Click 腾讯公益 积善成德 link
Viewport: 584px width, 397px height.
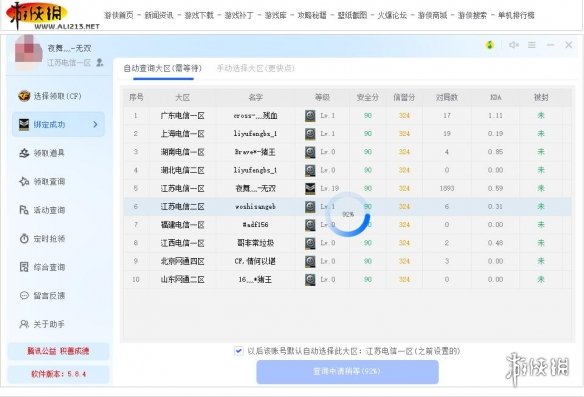58,351
